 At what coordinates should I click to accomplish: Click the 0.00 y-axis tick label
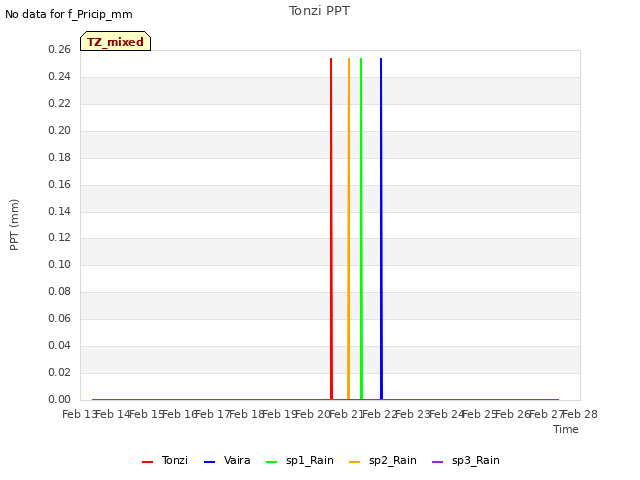60,399
